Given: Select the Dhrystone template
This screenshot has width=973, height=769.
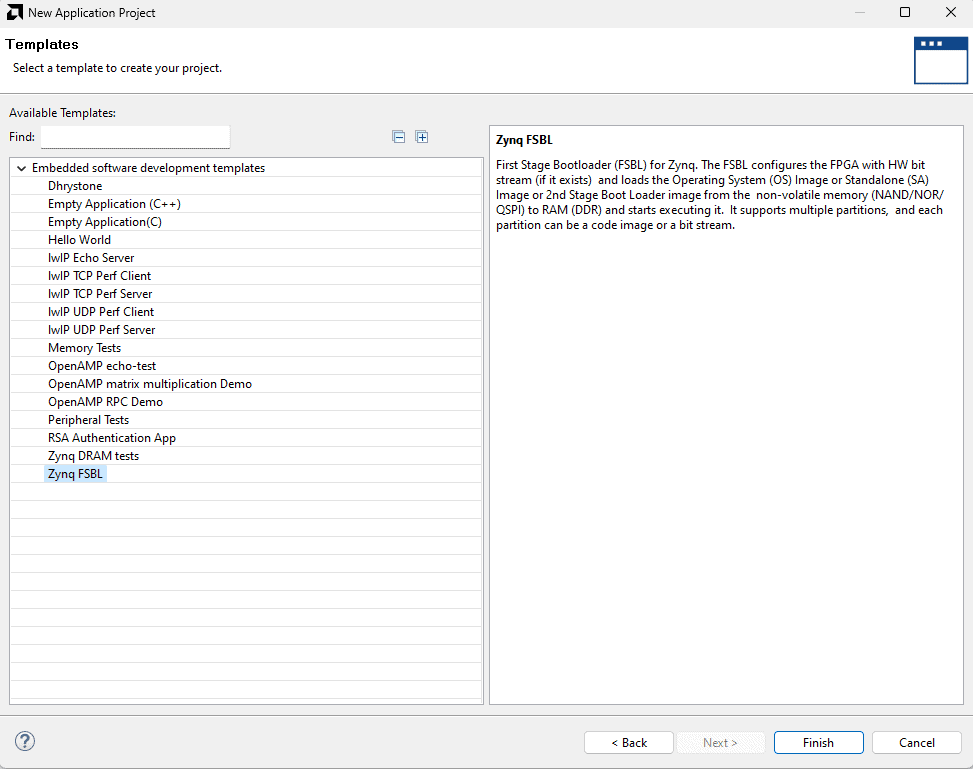Looking at the screenshot, I should 75,186.
